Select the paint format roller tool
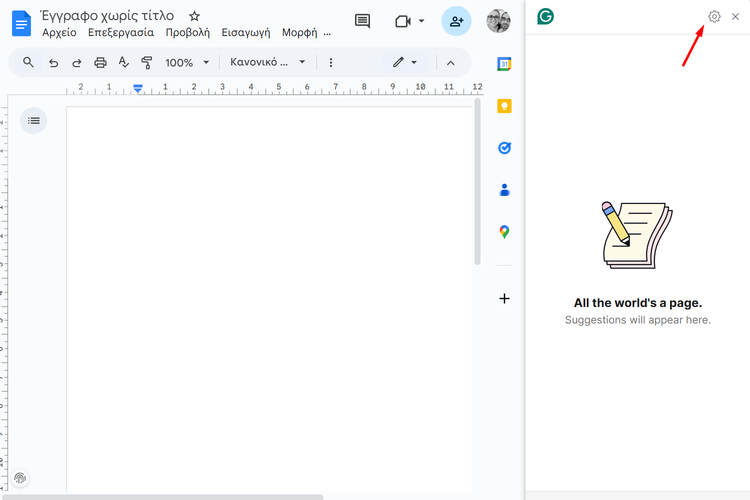The width and height of the screenshot is (750, 500). point(147,62)
